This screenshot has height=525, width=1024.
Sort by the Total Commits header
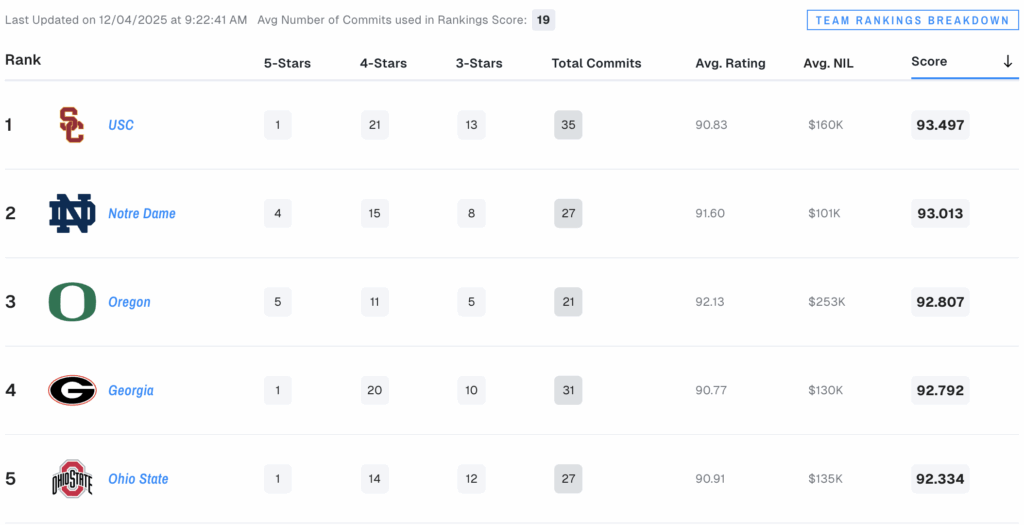(x=596, y=63)
